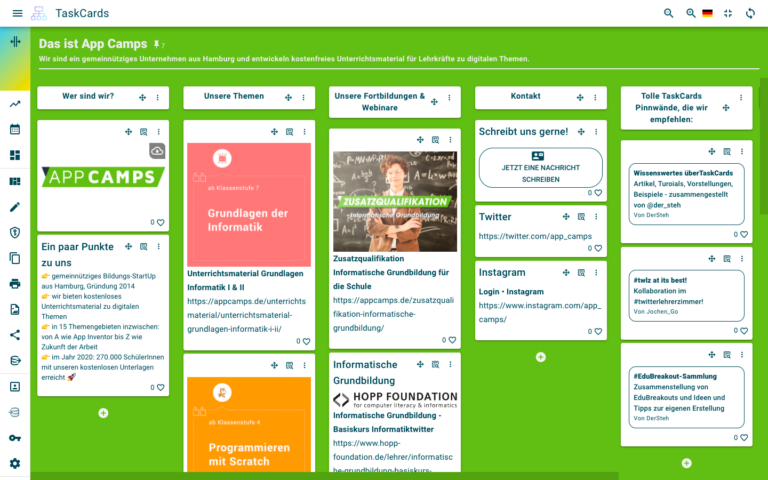This screenshot has height=480, width=768.
Task: Open the instagram.com/app_camps link
Action: [x=540, y=312]
